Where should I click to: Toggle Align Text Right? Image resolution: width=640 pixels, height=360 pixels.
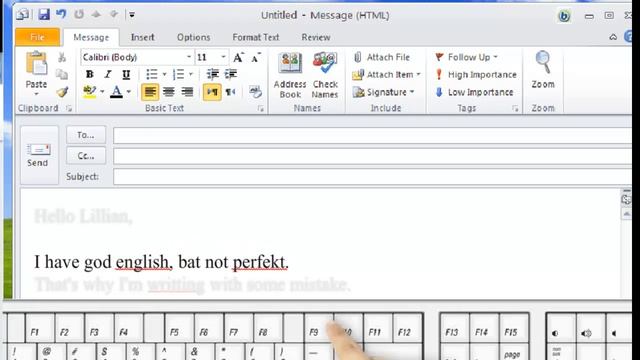(x=187, y=92)
